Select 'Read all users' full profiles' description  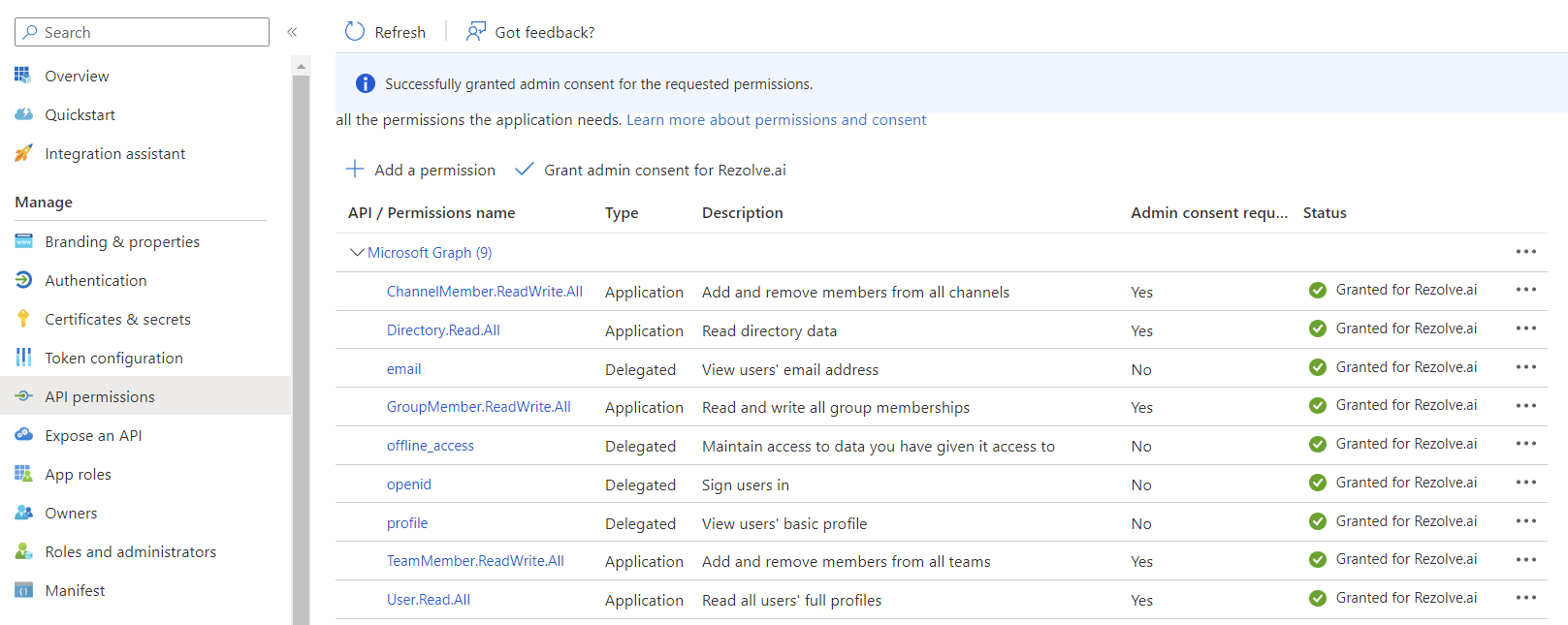pos(792,600)
